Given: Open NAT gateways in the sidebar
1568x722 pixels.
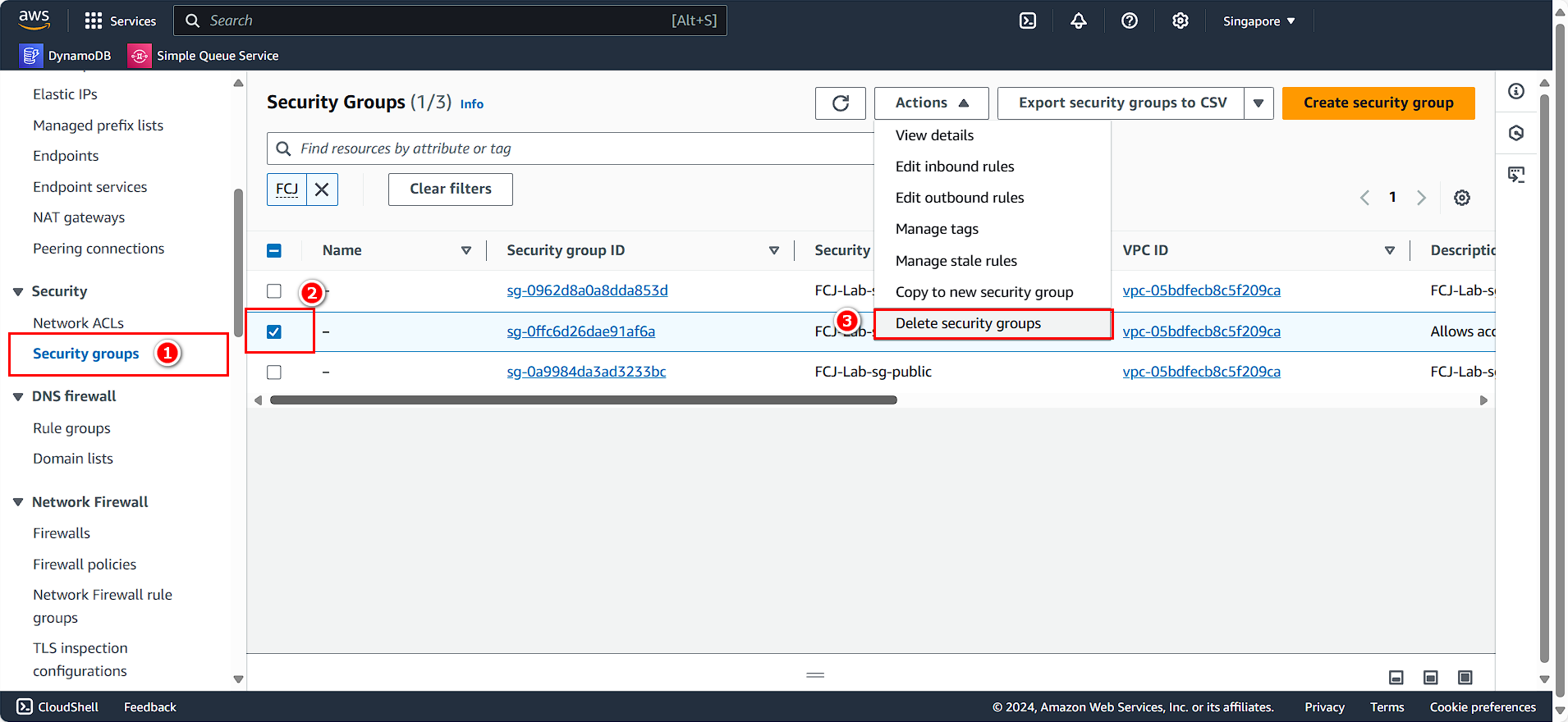Looking at the screenshot, I should [x=79, y=217].
